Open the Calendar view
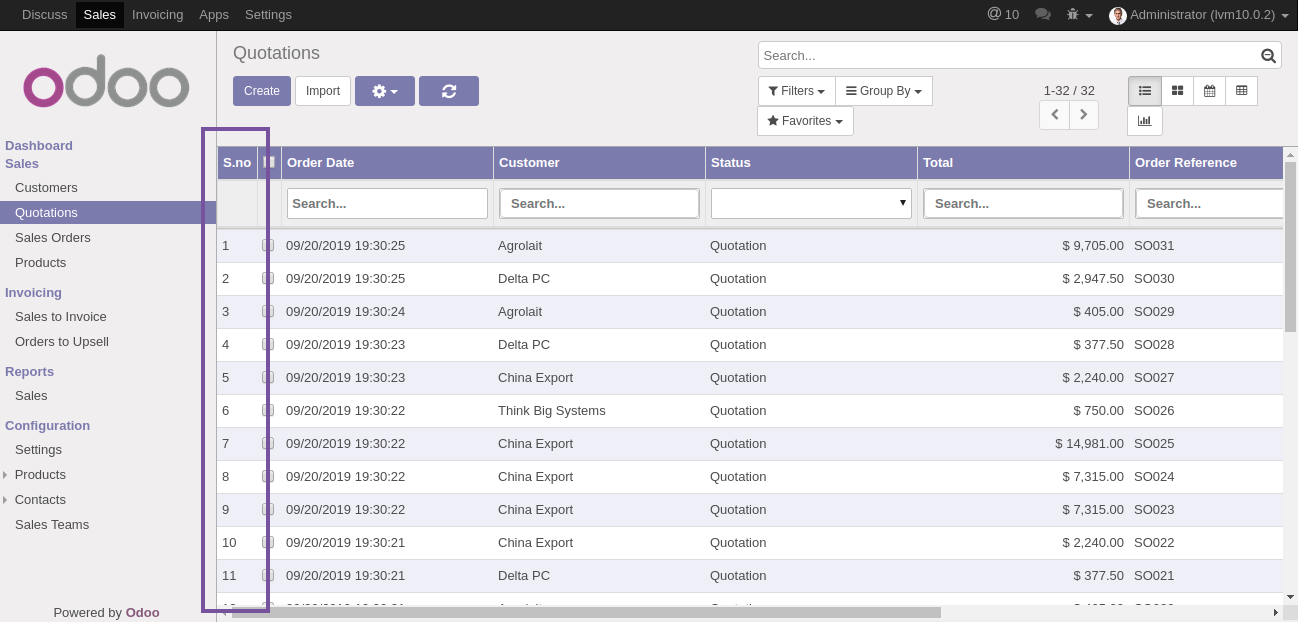Screen dimensions: 1298x622 point(1209,91)
